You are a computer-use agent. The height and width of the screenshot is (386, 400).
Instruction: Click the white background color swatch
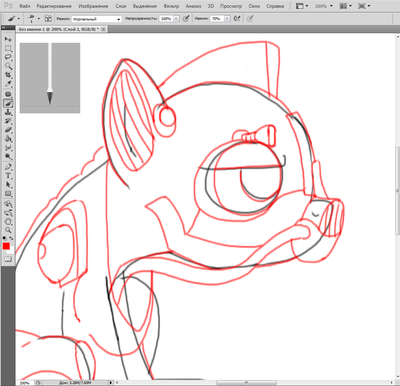11,251
